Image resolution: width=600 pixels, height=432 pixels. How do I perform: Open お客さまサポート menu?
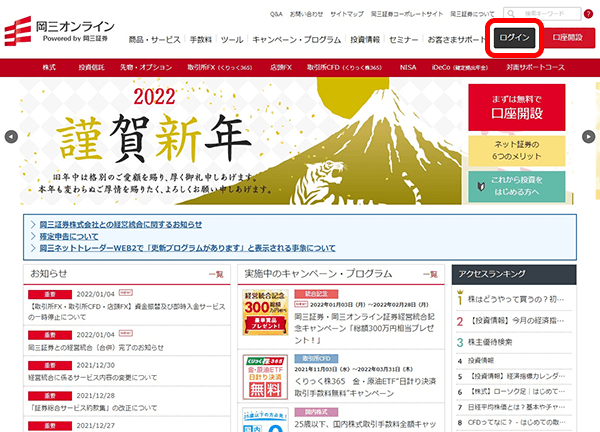(457, 40)
